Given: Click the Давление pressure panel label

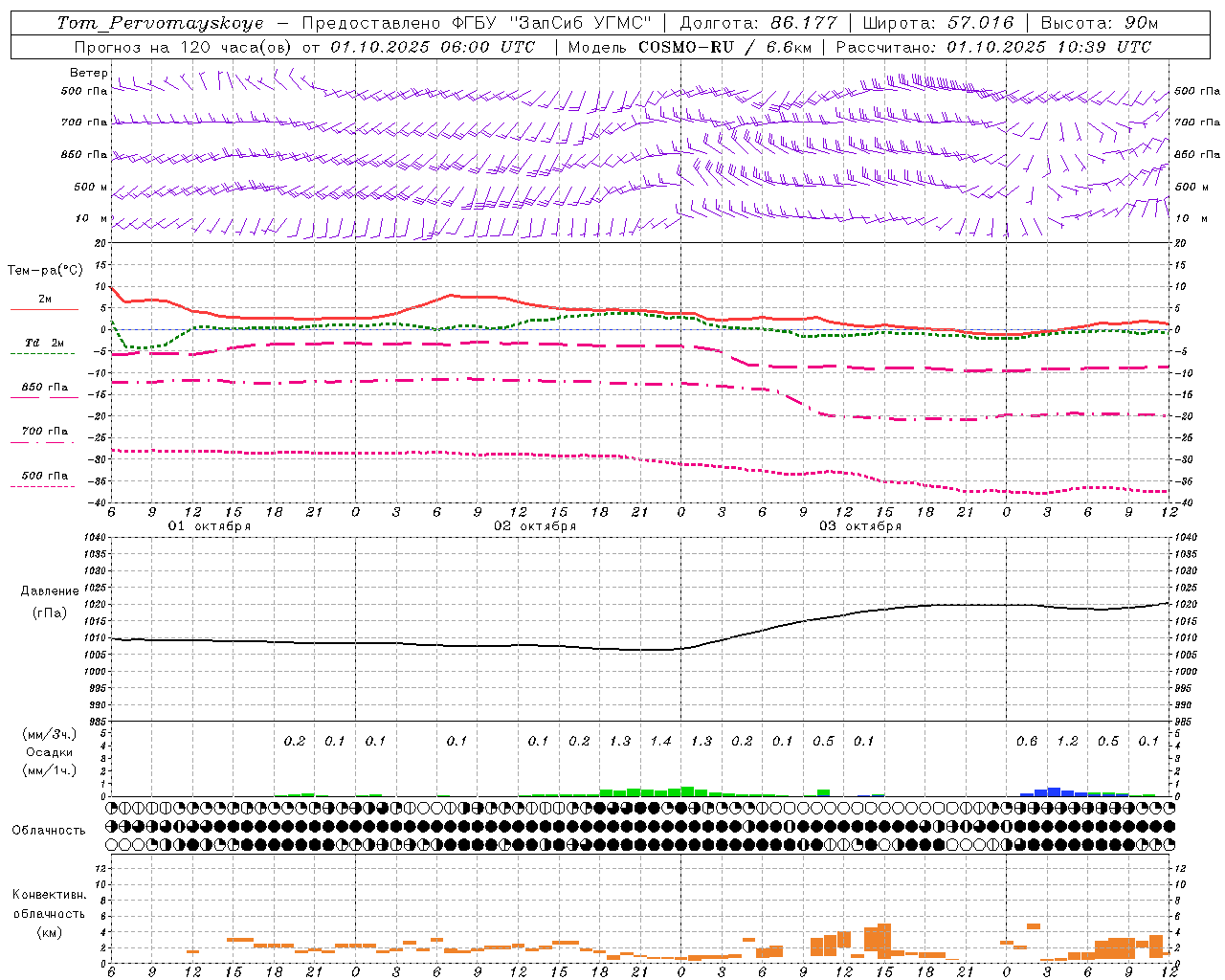Looking at the screenshot, I should [x=49, y=591].
